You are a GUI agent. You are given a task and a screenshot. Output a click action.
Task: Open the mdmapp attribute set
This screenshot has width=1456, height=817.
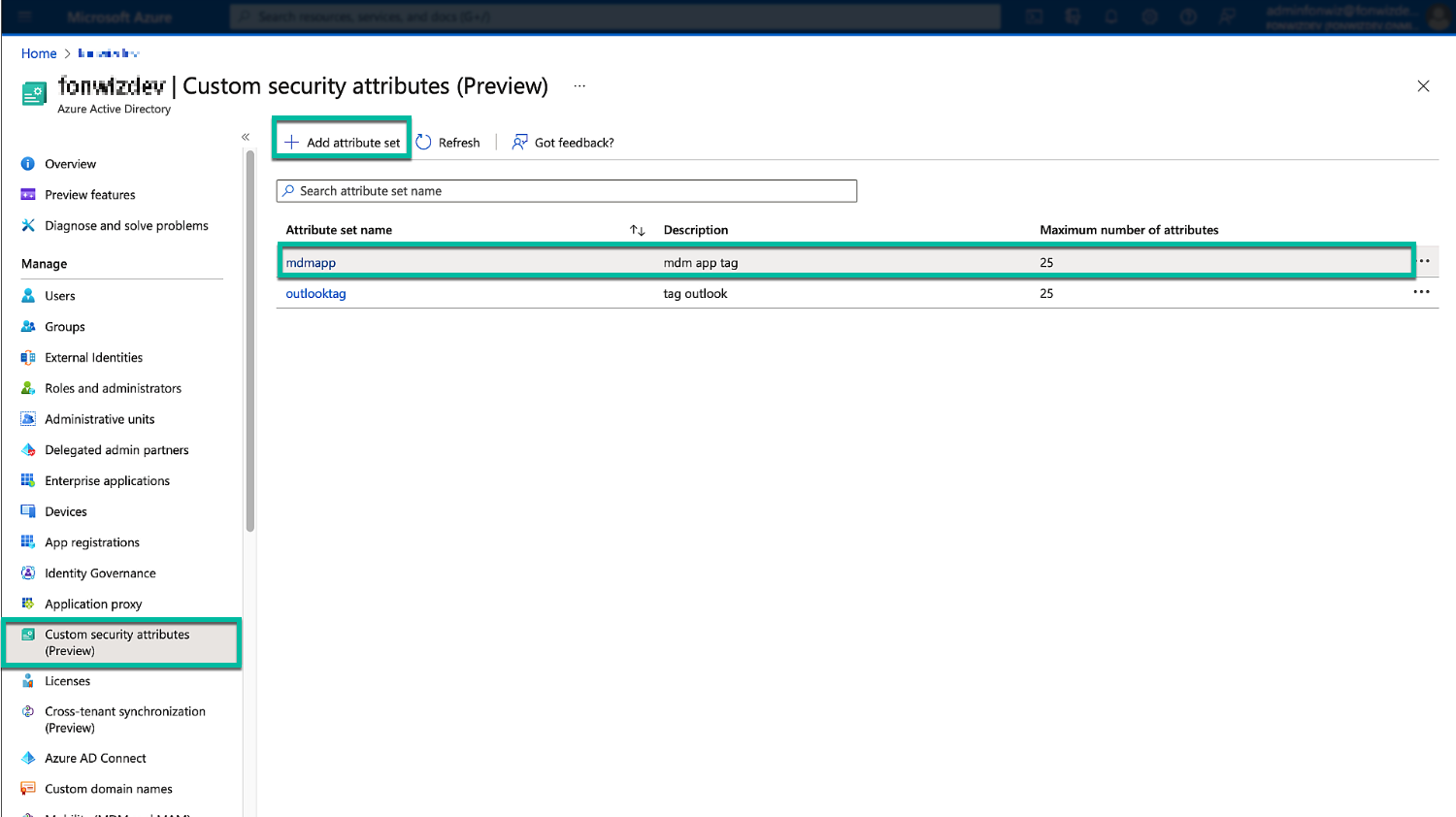(x=311, y=263)
